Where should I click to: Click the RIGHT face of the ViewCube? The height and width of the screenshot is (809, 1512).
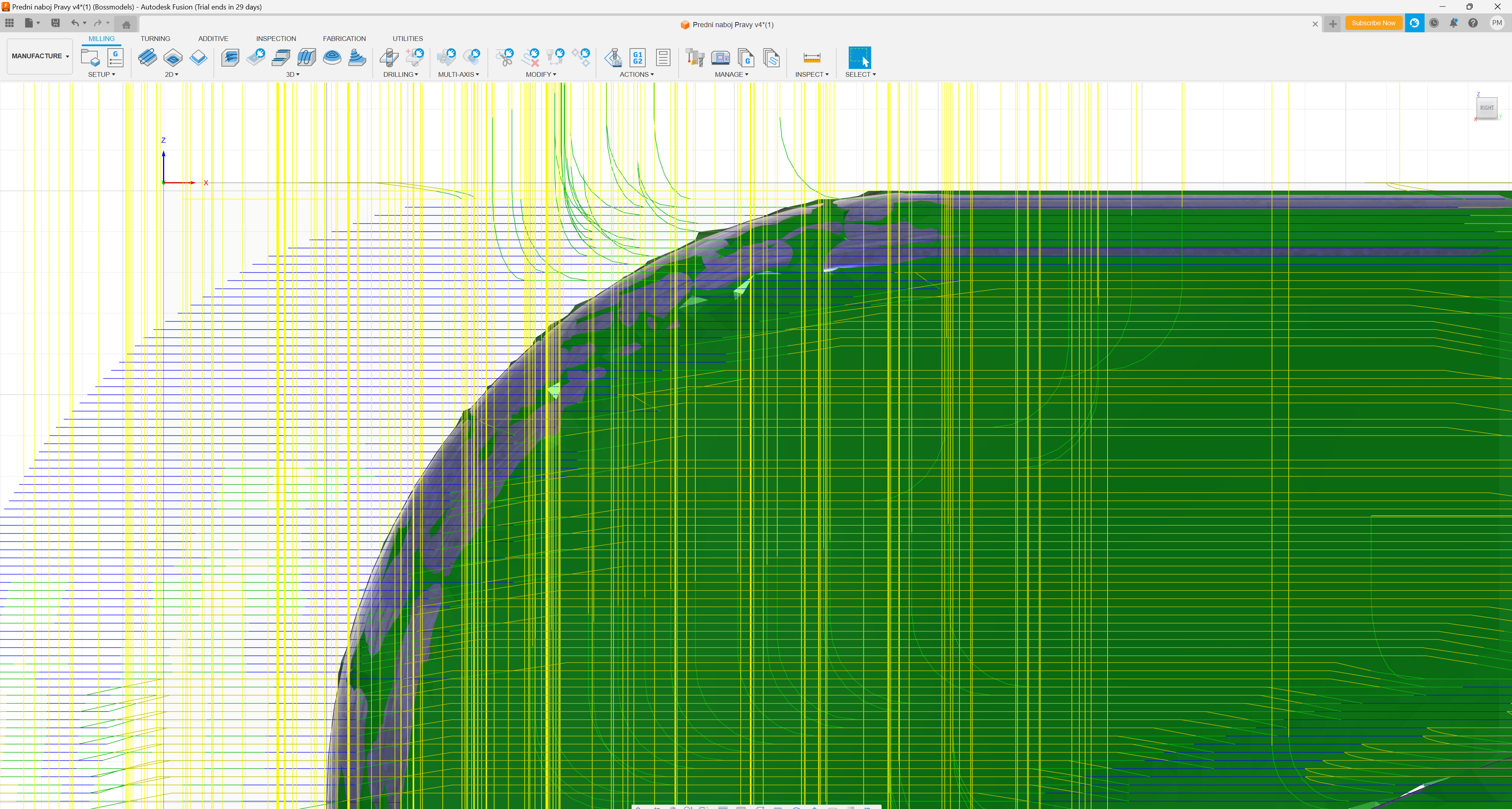click(x=1486, y=108)
